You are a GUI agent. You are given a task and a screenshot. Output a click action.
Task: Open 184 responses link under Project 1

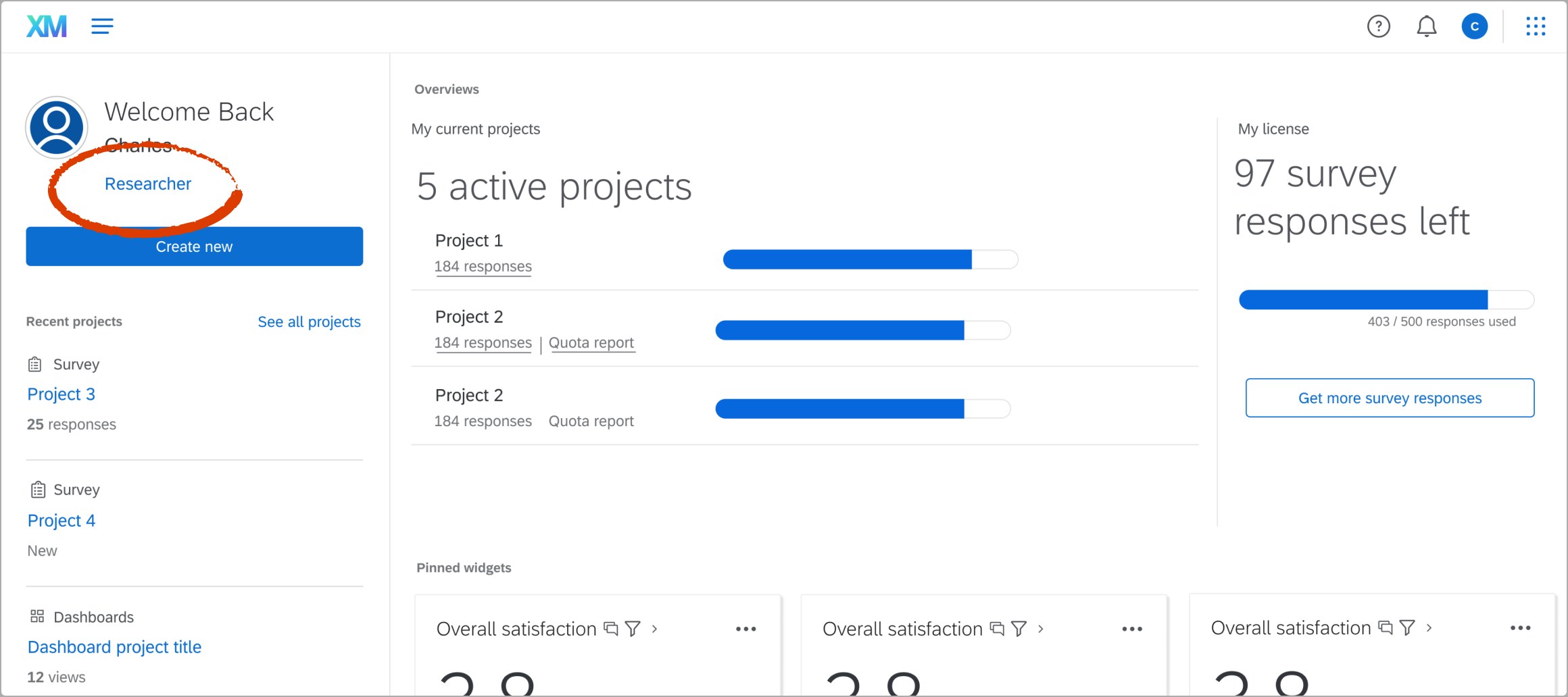483,267
